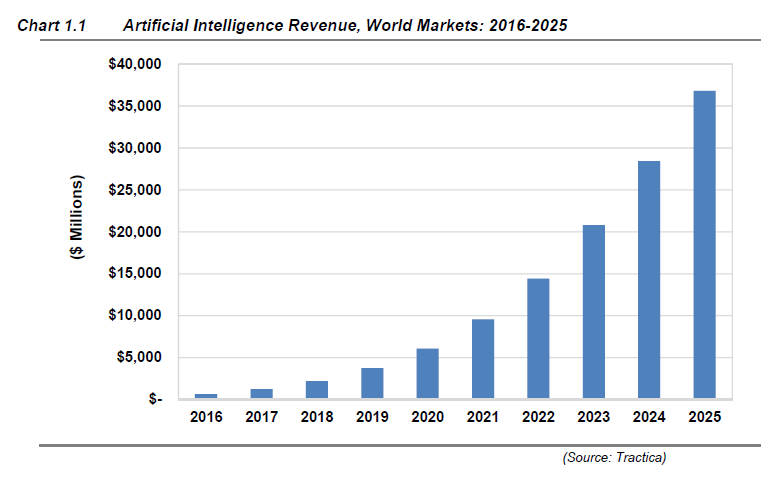The height and width of the screenshot is (480, 779).
Task: Click the $10,000 axis label
Action: (x=135, y=315)
